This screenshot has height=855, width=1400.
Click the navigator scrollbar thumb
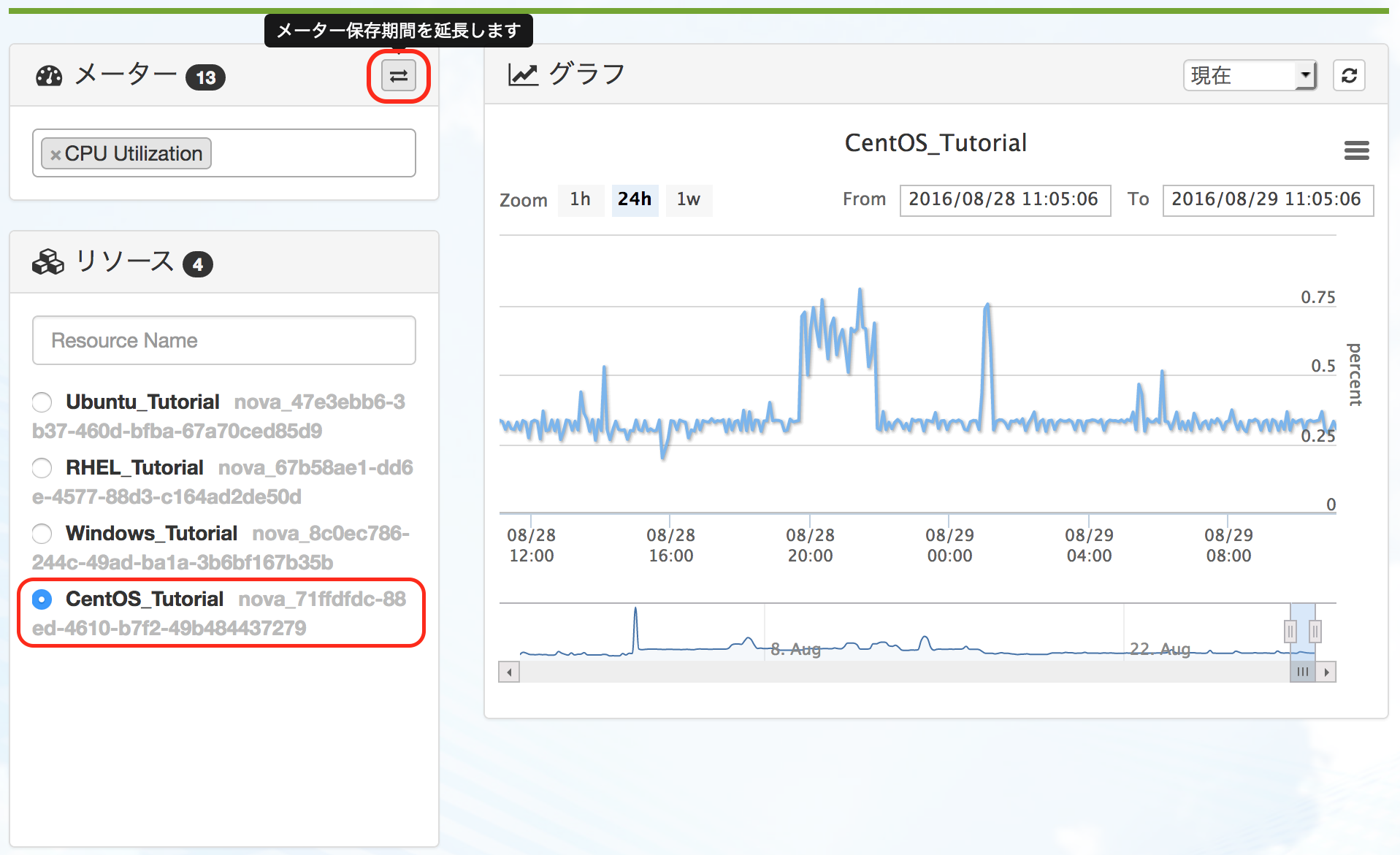(x=1303, y=672)
